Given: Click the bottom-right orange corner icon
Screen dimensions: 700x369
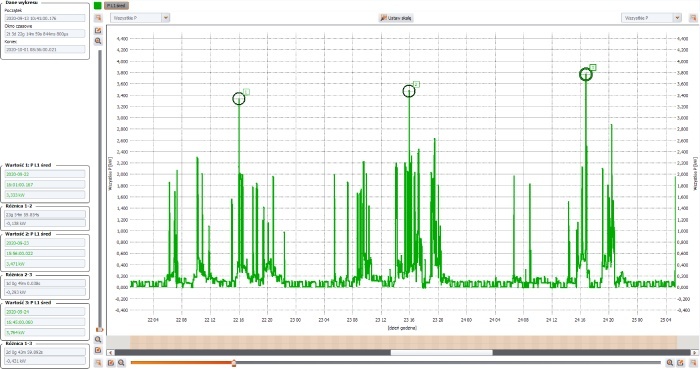Looking at the screenshot, I should [x=693, y=363].
